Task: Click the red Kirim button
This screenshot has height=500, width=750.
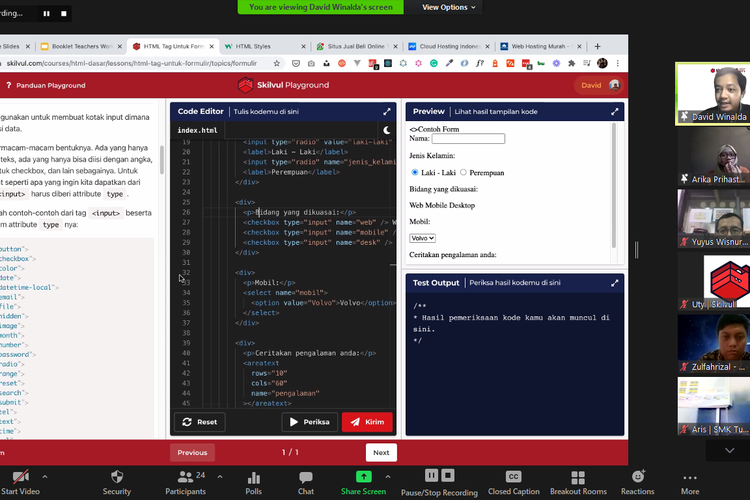Action: point(367,422)
